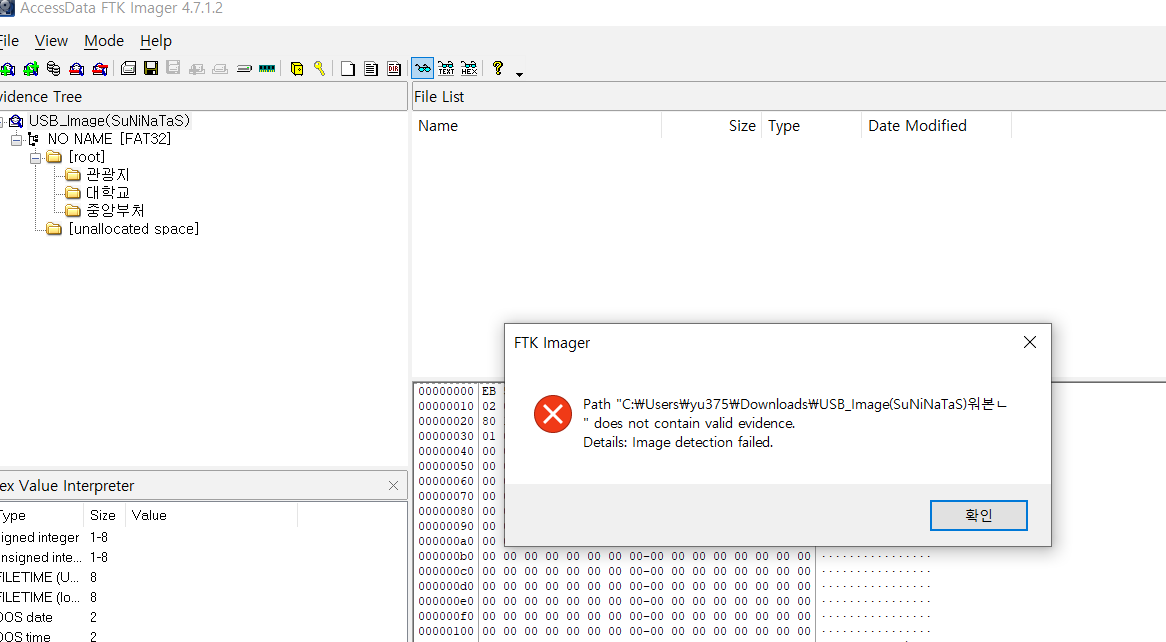Click the Add Evidence Item toolbar icon
This screenshot has width=1166, height=642.
click(x=7, y=68)
